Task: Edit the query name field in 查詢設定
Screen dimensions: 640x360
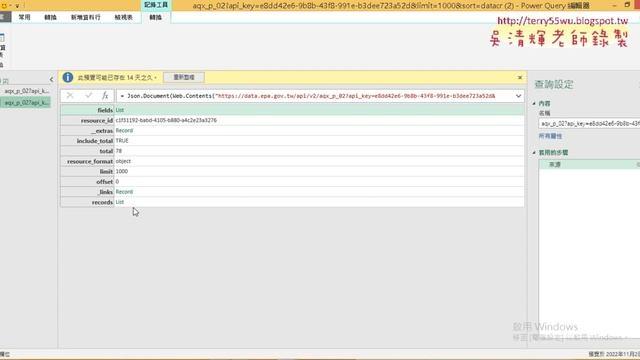Action: coord(589,123)
